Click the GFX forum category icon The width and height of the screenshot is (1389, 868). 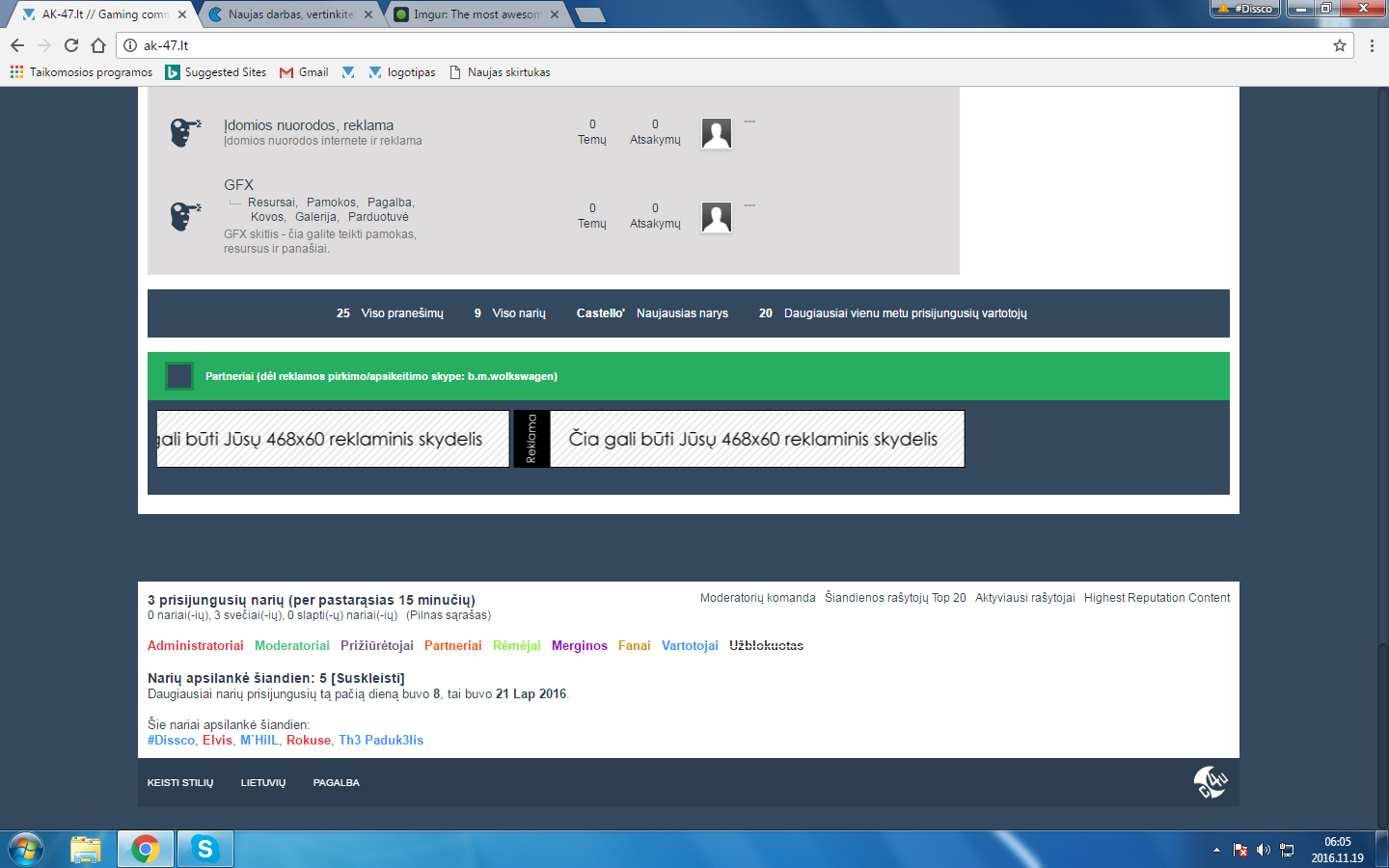(x=184, y=216)
